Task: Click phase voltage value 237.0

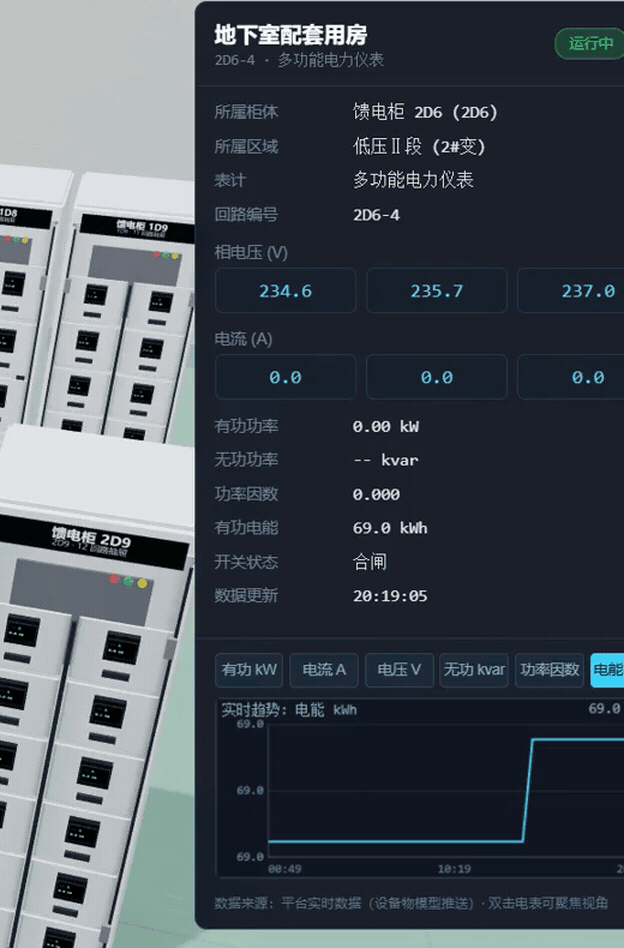Action: click(x=571, y=291)
